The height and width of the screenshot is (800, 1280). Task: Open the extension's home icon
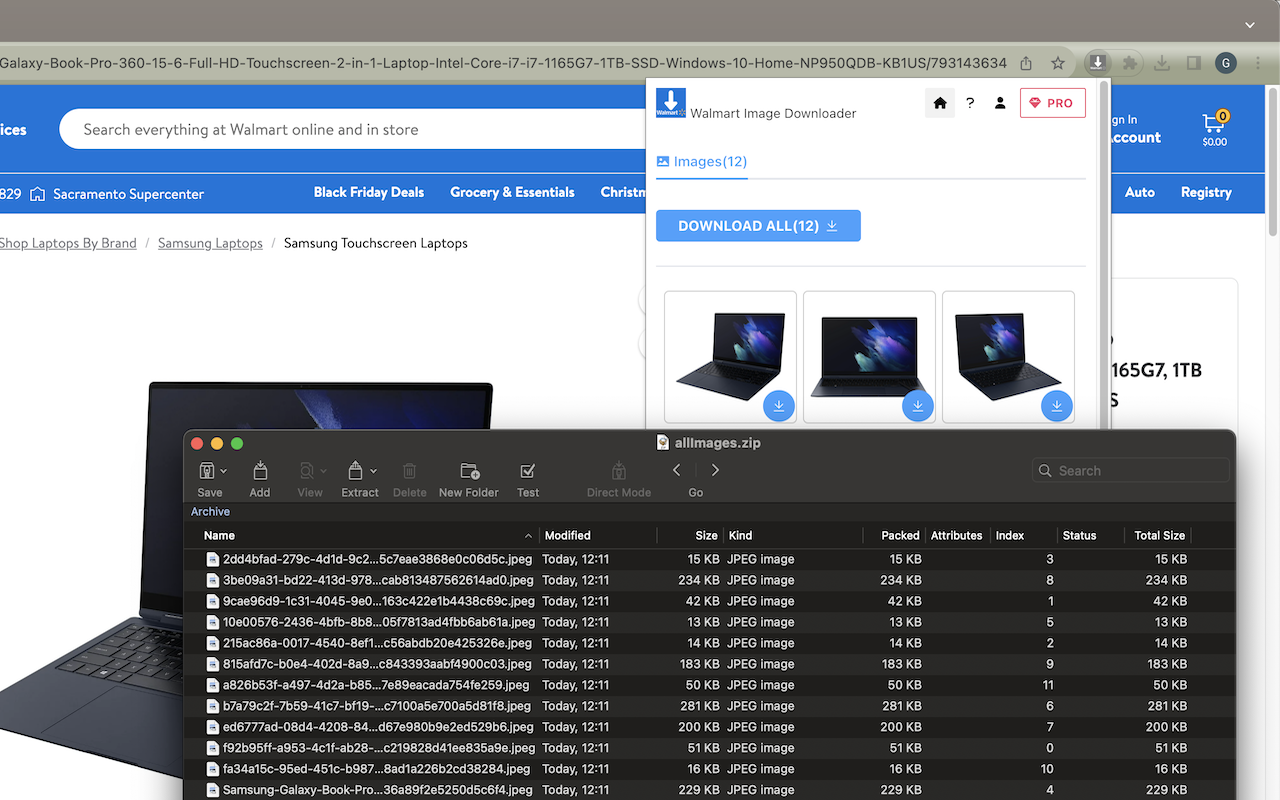(940, 103)
